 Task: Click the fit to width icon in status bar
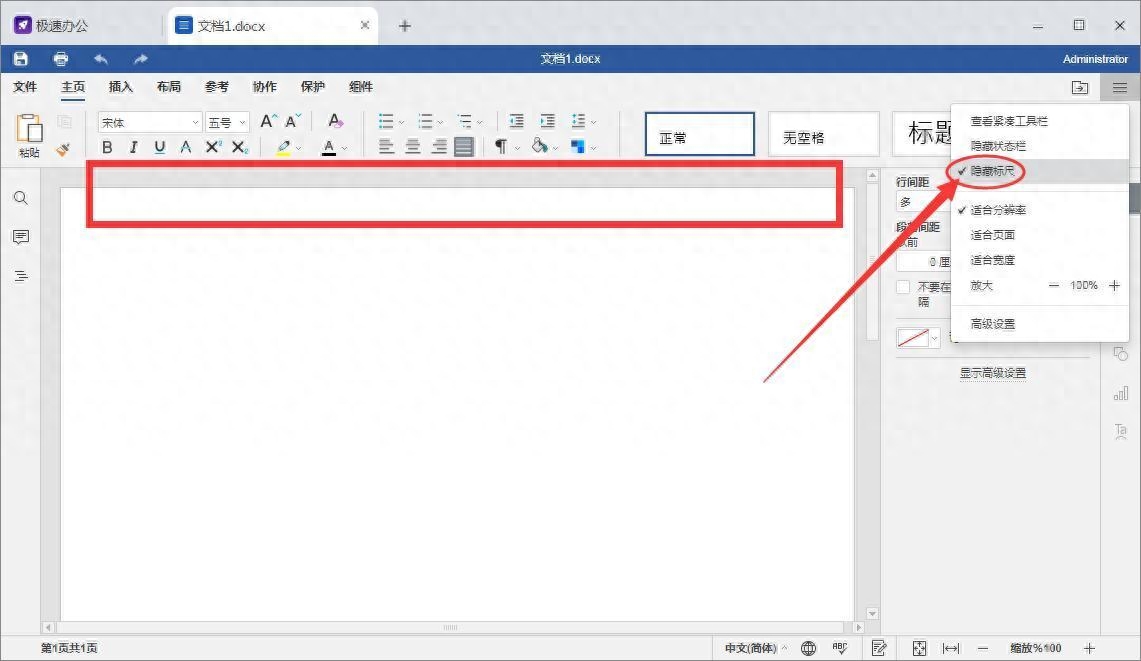951,648
